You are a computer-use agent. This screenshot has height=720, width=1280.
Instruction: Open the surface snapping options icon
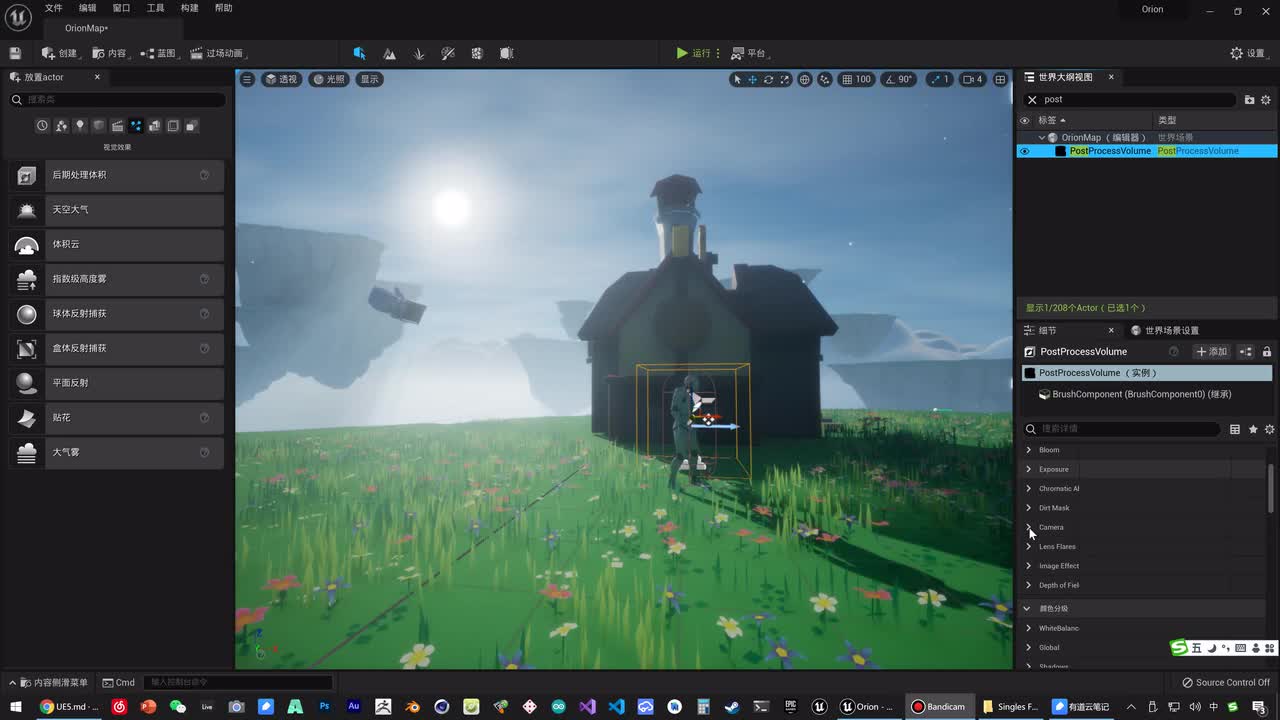[825, 79]
